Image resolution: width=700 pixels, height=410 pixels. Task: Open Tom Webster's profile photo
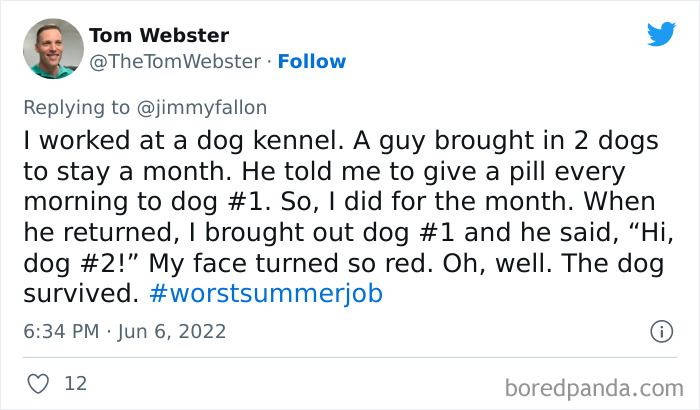[x=52, y=48]
